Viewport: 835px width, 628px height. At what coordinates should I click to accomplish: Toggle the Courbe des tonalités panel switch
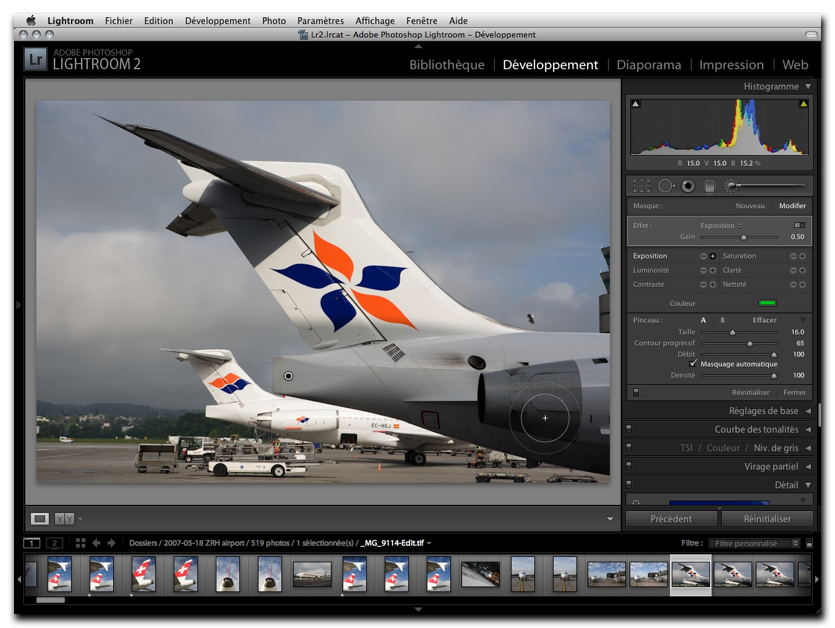(629, 429)
